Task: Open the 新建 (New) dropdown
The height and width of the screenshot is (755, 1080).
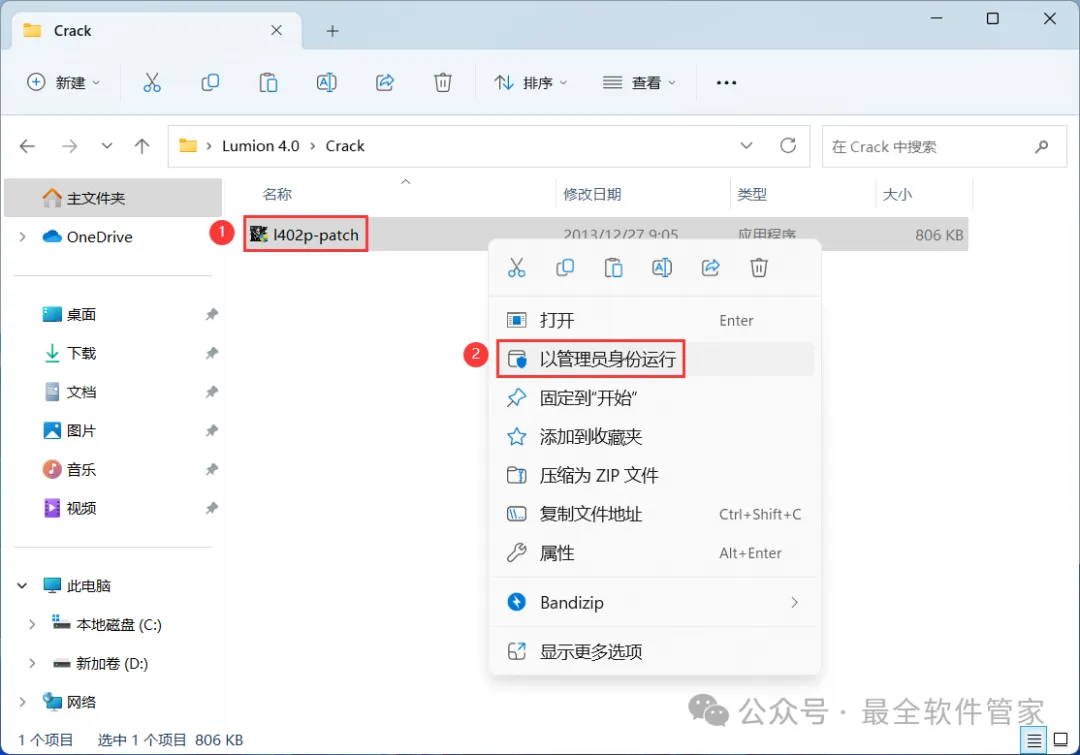Action: 63,83
